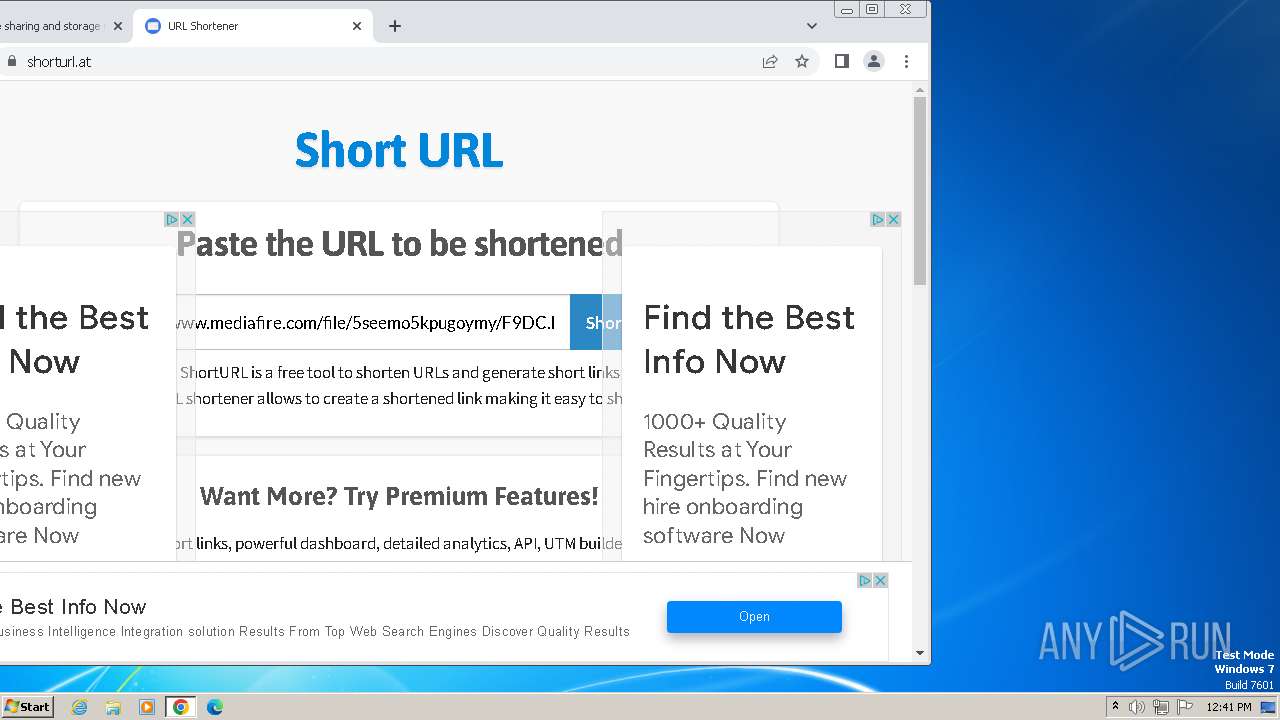Open Chrome three-dot menu
The height and width of the screenshot is (720, 1280).
pyautogui.click(x=906, y=61)
